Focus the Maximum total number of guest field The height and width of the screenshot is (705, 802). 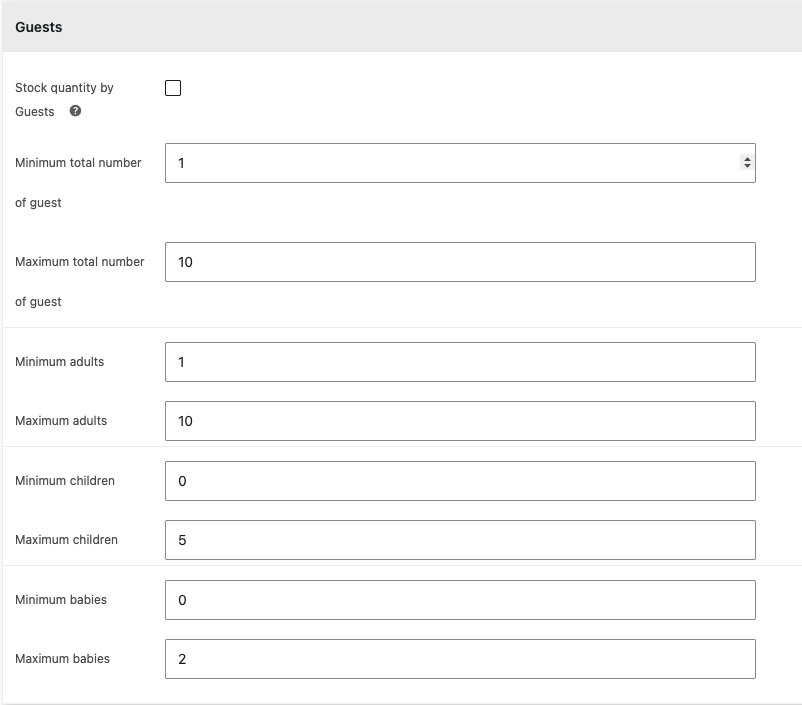460,262
